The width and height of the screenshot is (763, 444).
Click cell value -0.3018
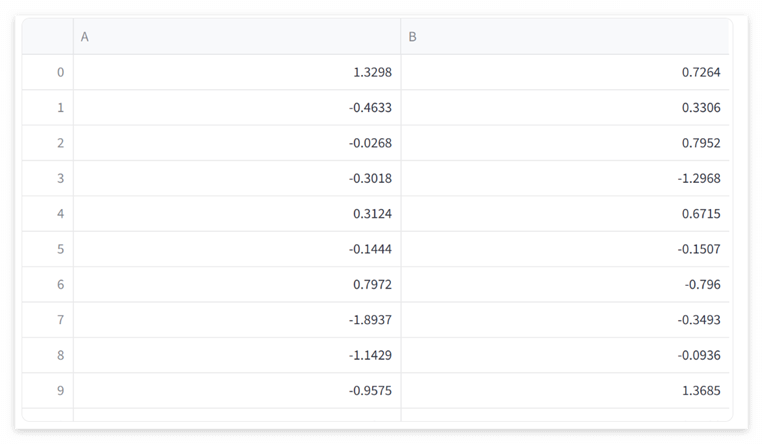coord(370,178)
